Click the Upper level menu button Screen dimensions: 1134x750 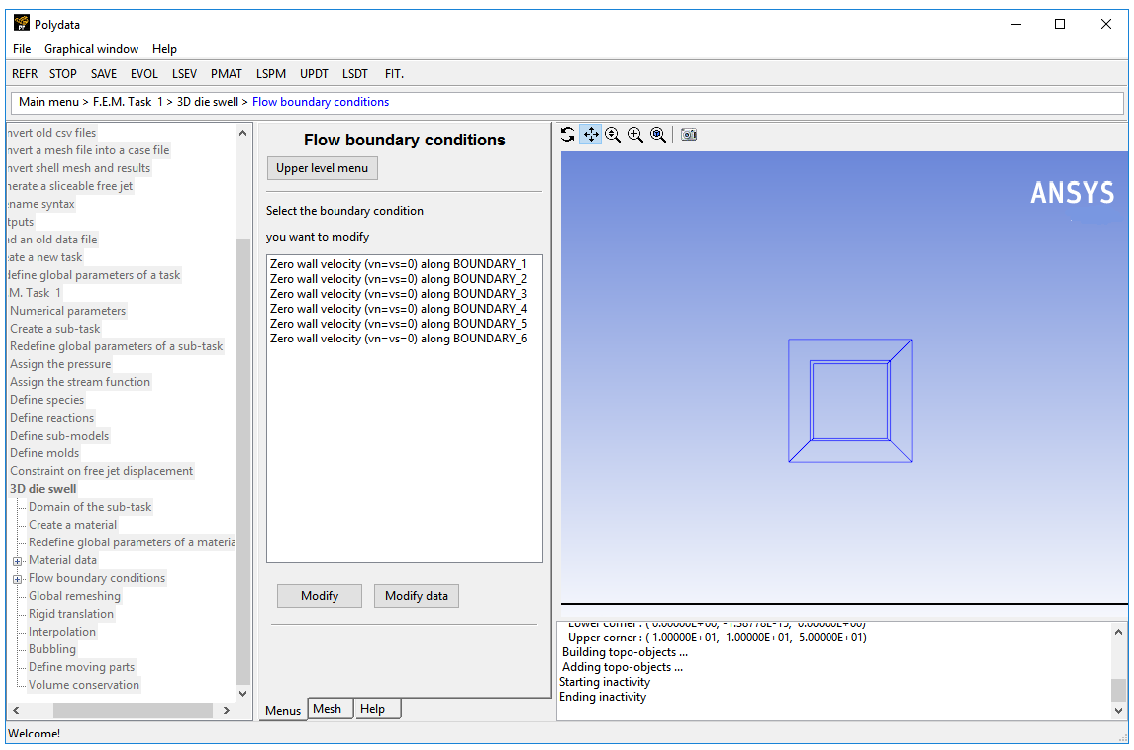pos(322,168)
